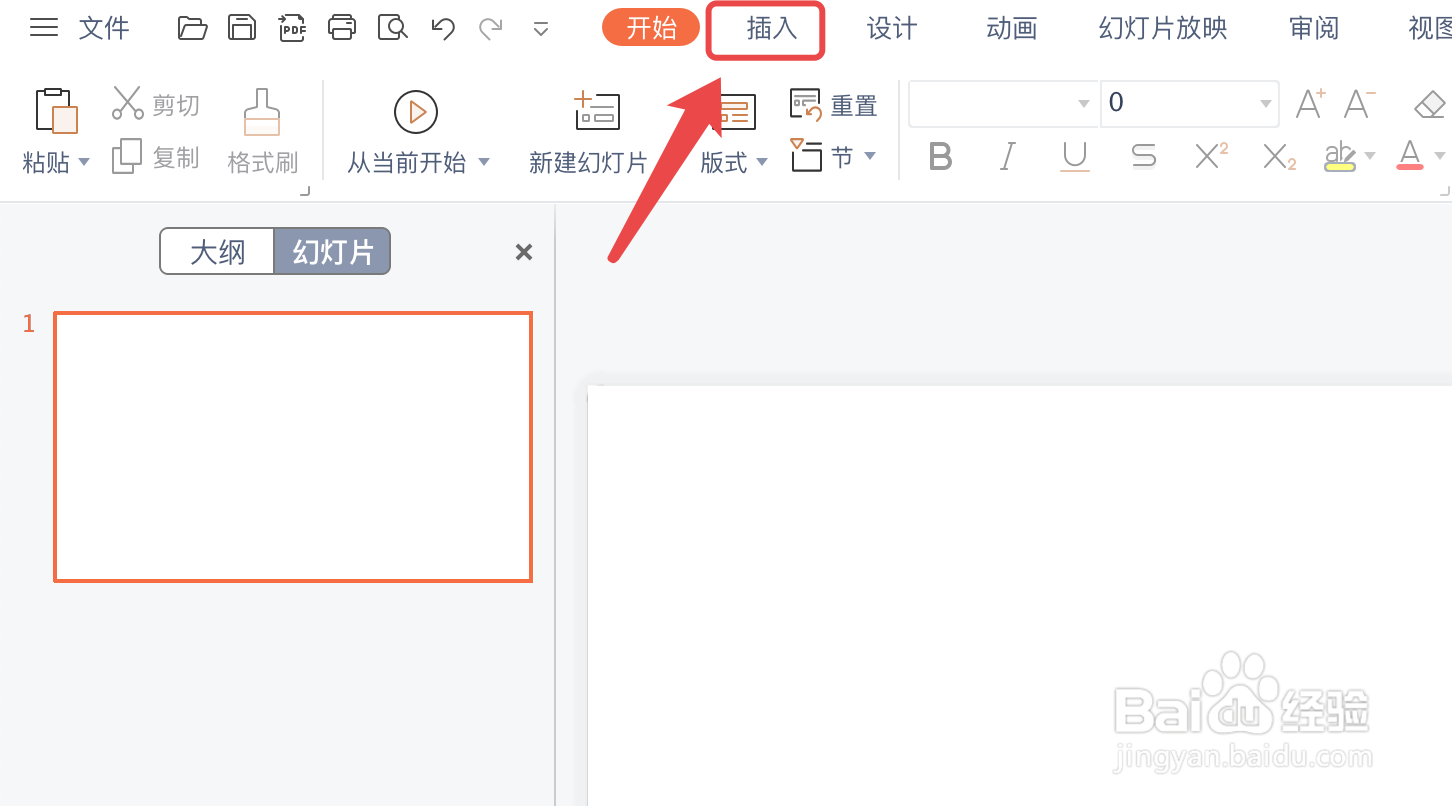Click the 复制 button
The image size is (1452, 806).
tap(156, 157)
